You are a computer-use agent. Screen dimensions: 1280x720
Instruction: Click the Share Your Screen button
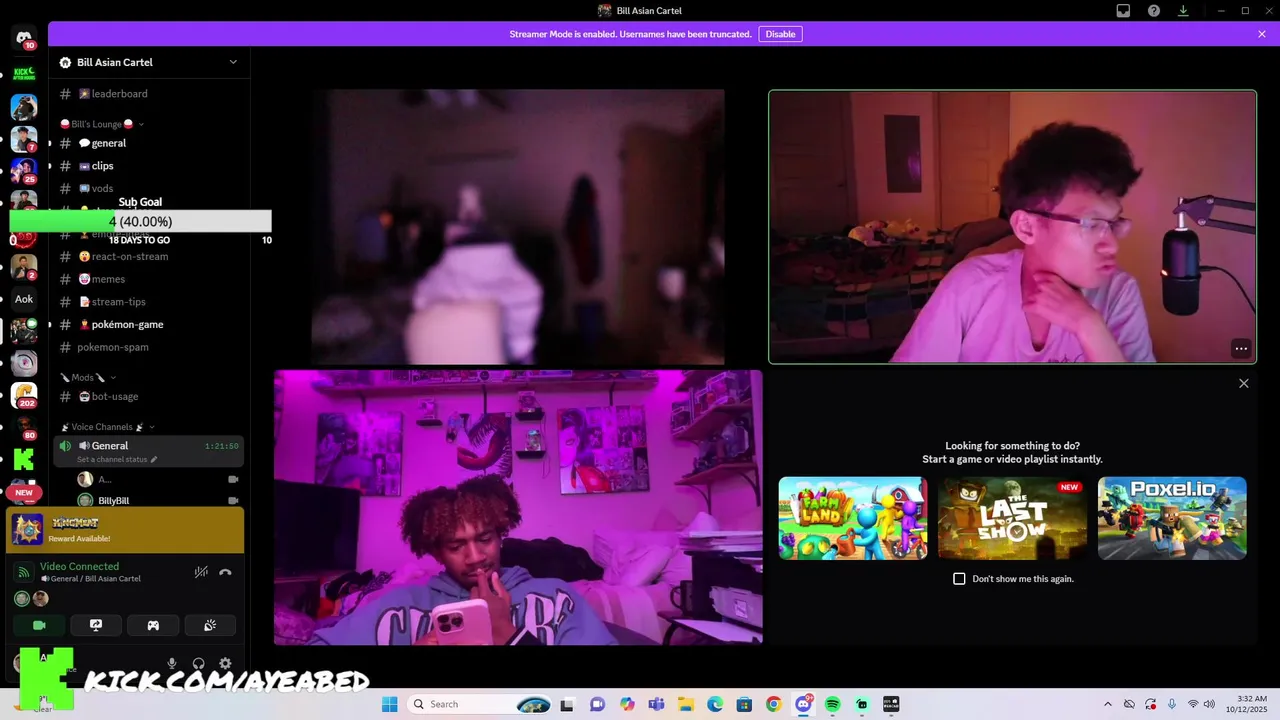(x=96, y=625)
